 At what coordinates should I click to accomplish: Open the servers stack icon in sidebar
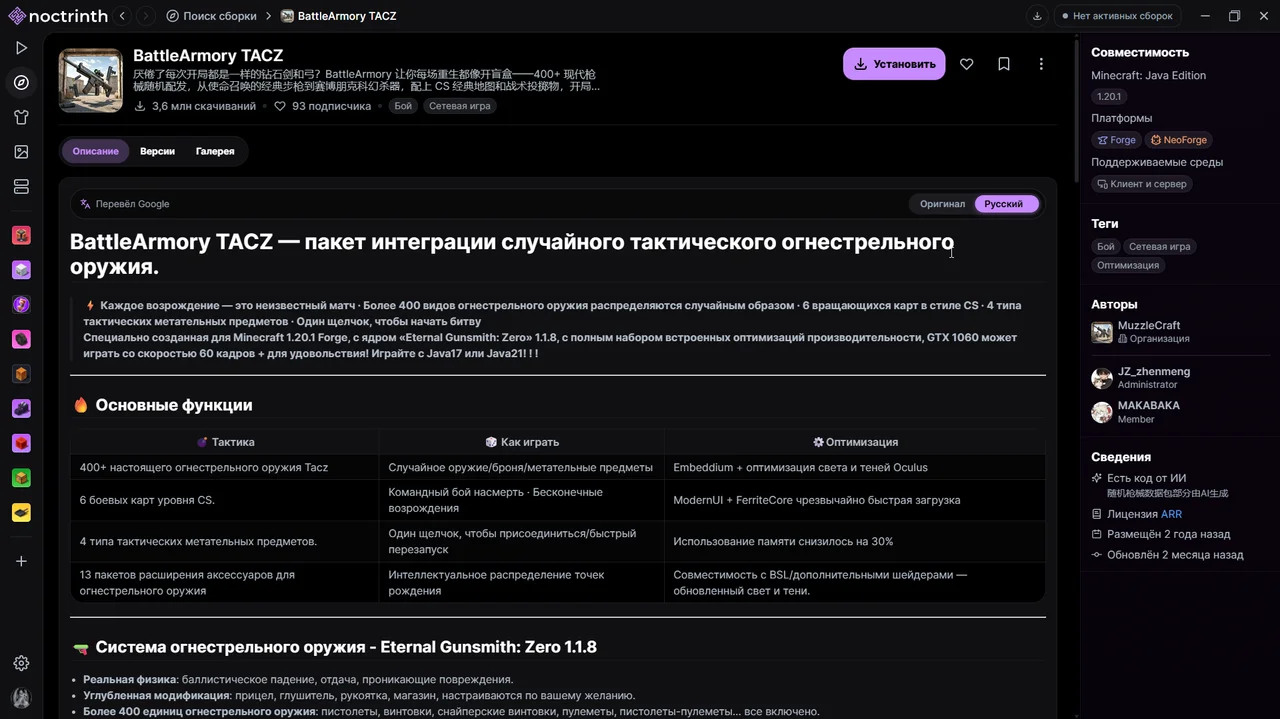click(x=21, y=187)
